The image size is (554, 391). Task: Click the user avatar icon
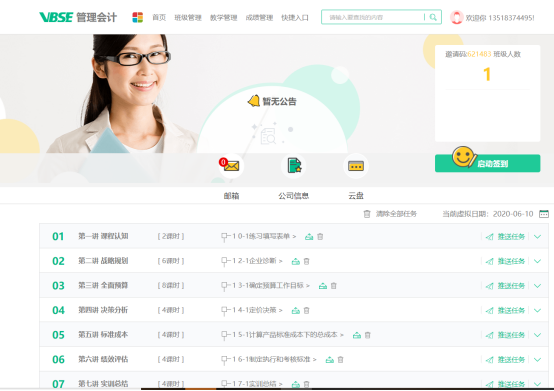click(x=456, y=17)
